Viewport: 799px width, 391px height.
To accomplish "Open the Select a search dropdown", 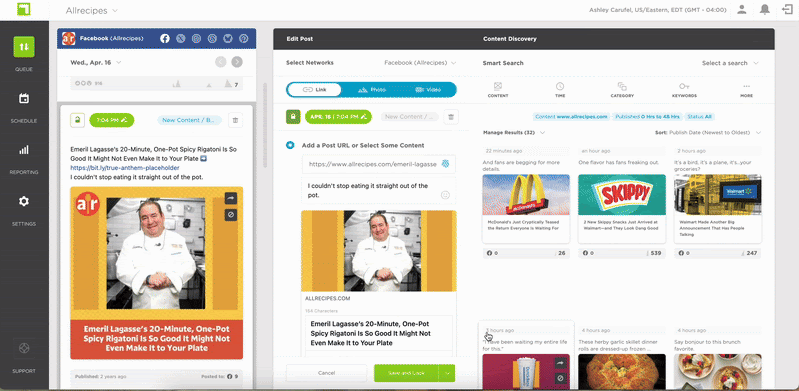I will pyautogui.click(x=730, y=63).
